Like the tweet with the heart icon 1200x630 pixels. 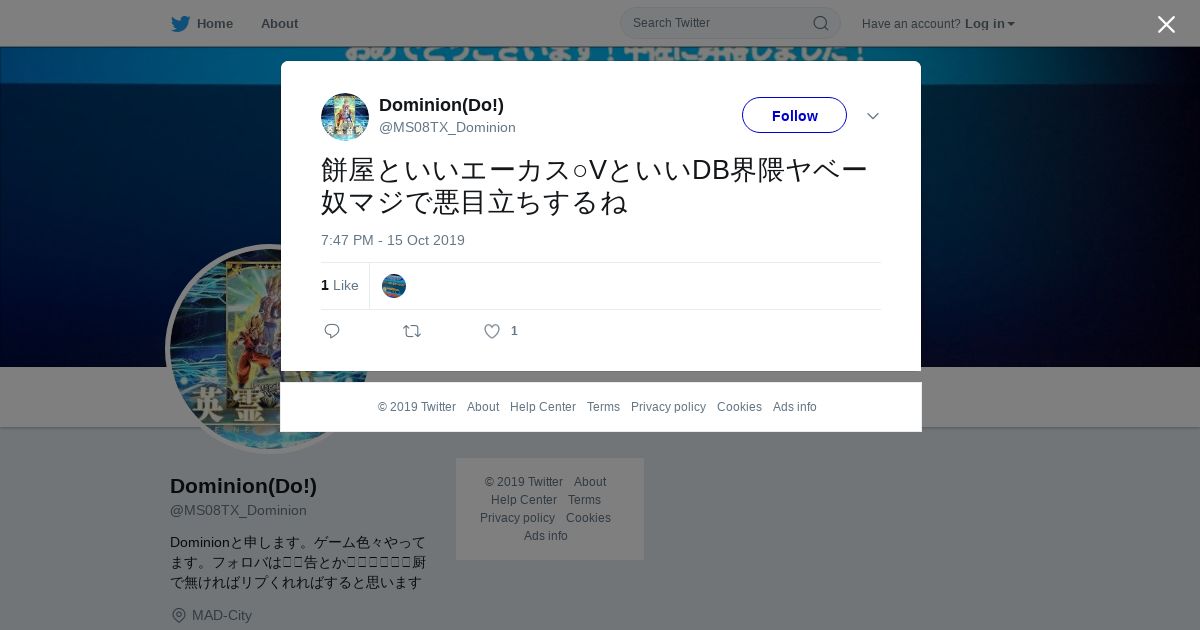pos(492,331)
